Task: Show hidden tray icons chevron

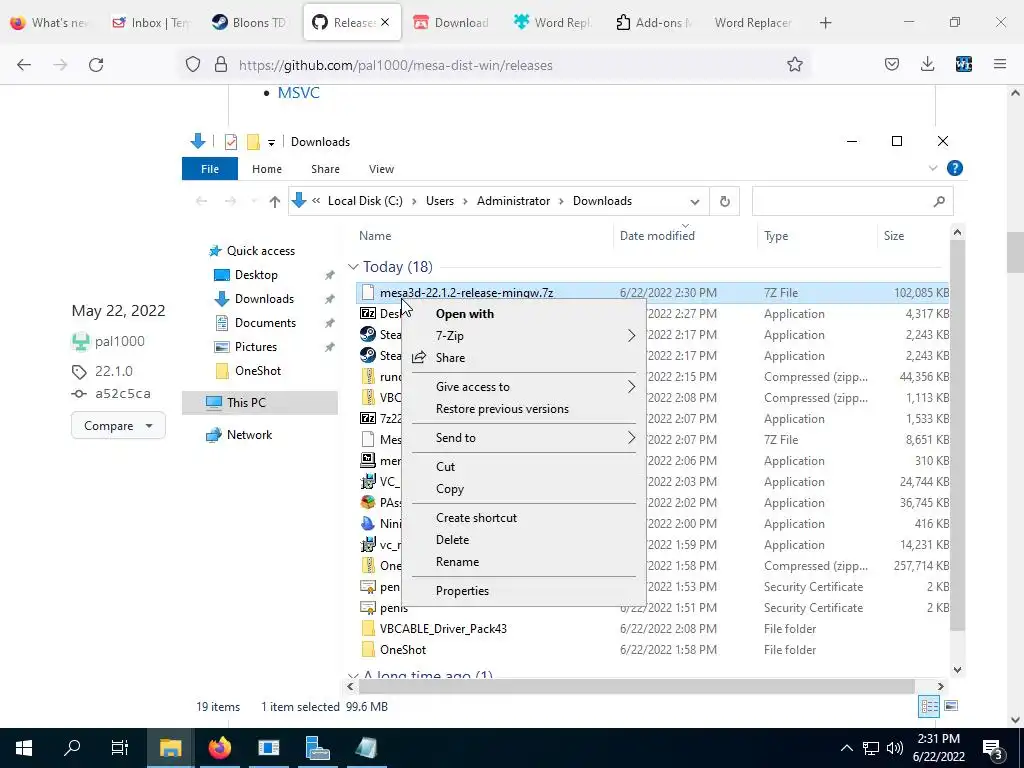Action: point(846,748)
